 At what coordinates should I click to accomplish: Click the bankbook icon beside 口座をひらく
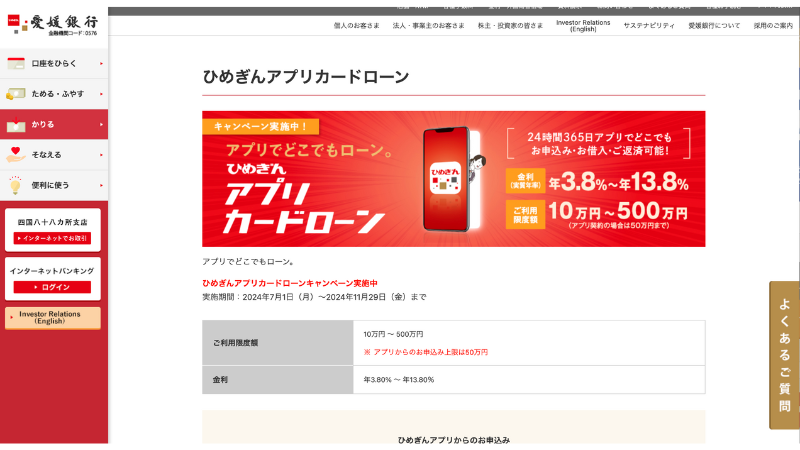(x=16, y=63)
